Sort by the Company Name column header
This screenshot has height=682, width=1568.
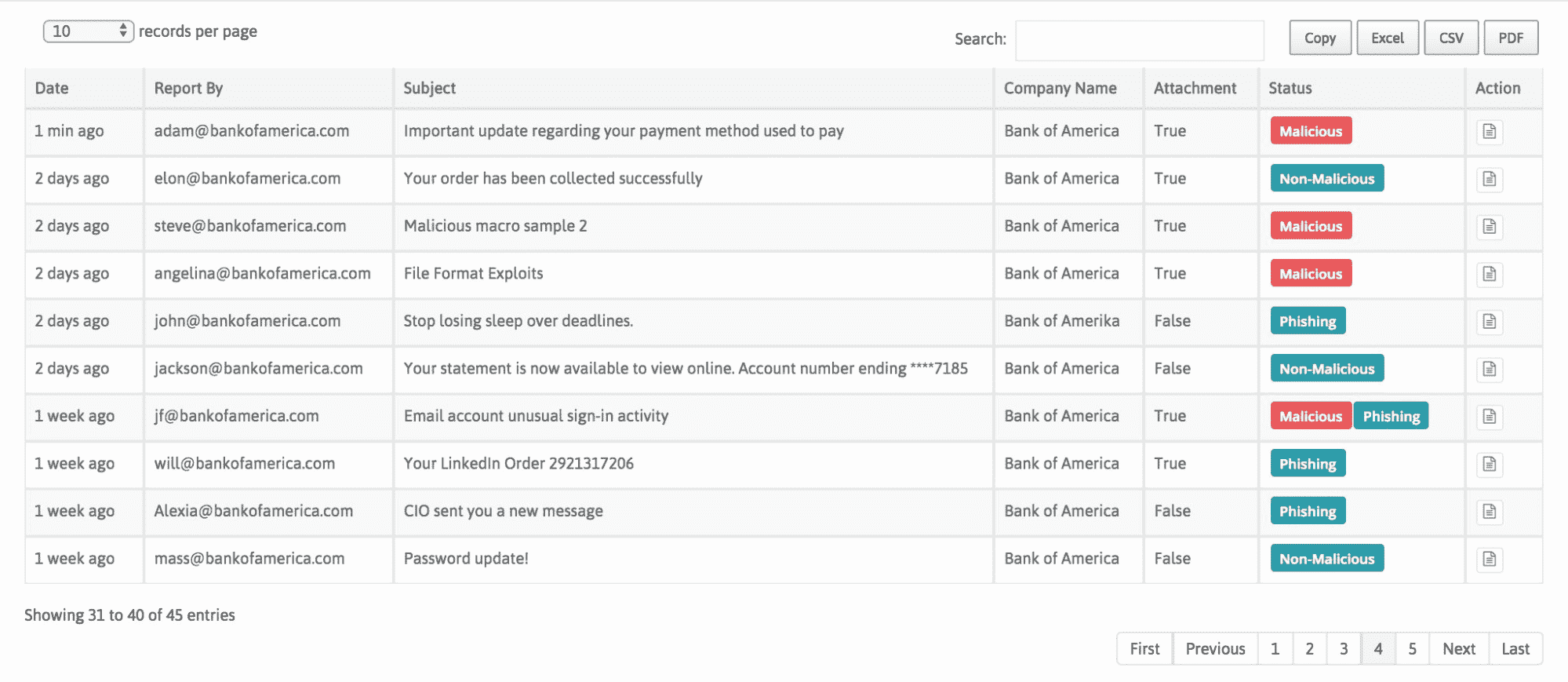point(1068,88)
